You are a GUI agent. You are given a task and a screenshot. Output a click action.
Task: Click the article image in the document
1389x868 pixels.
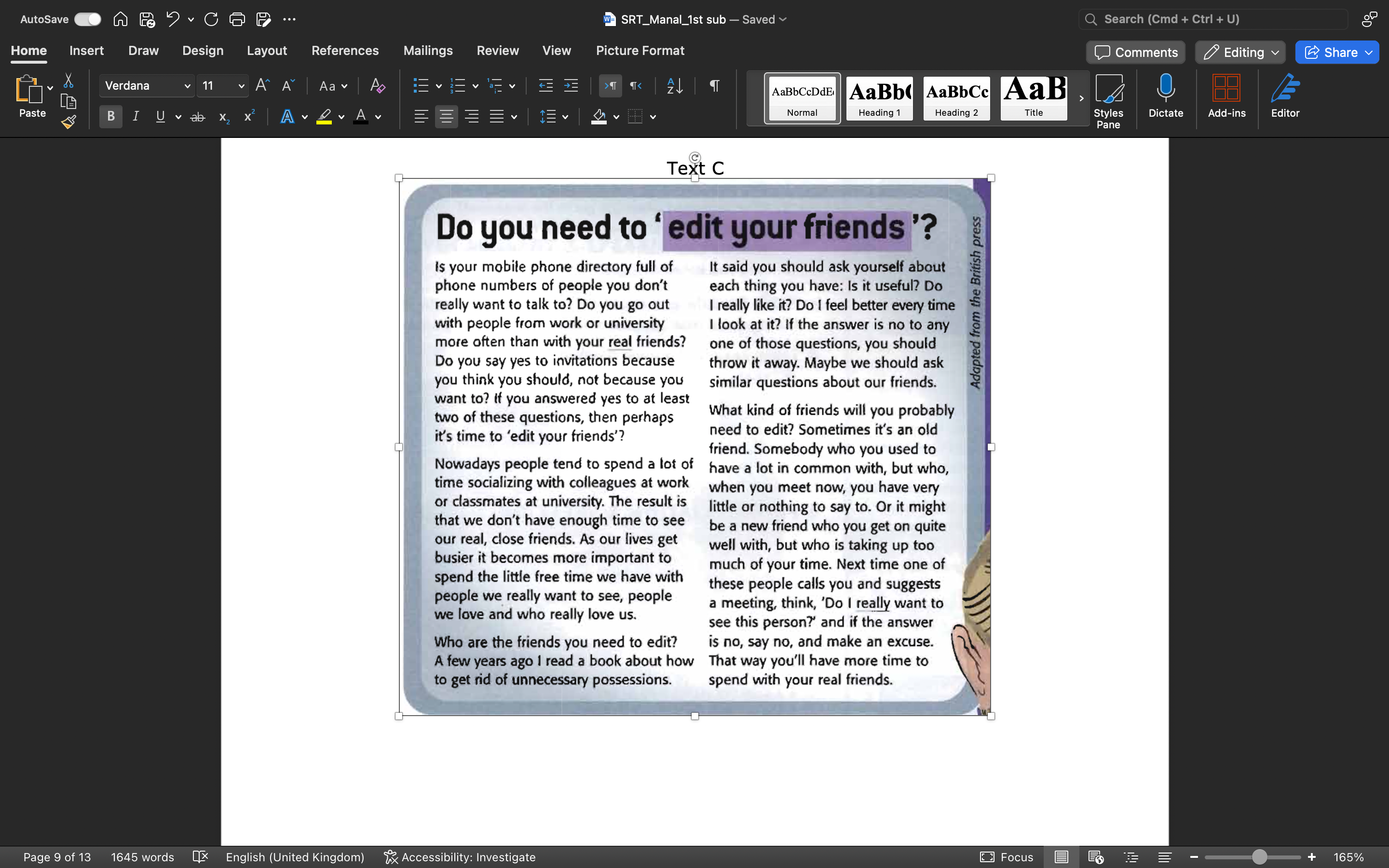[694, 447]
